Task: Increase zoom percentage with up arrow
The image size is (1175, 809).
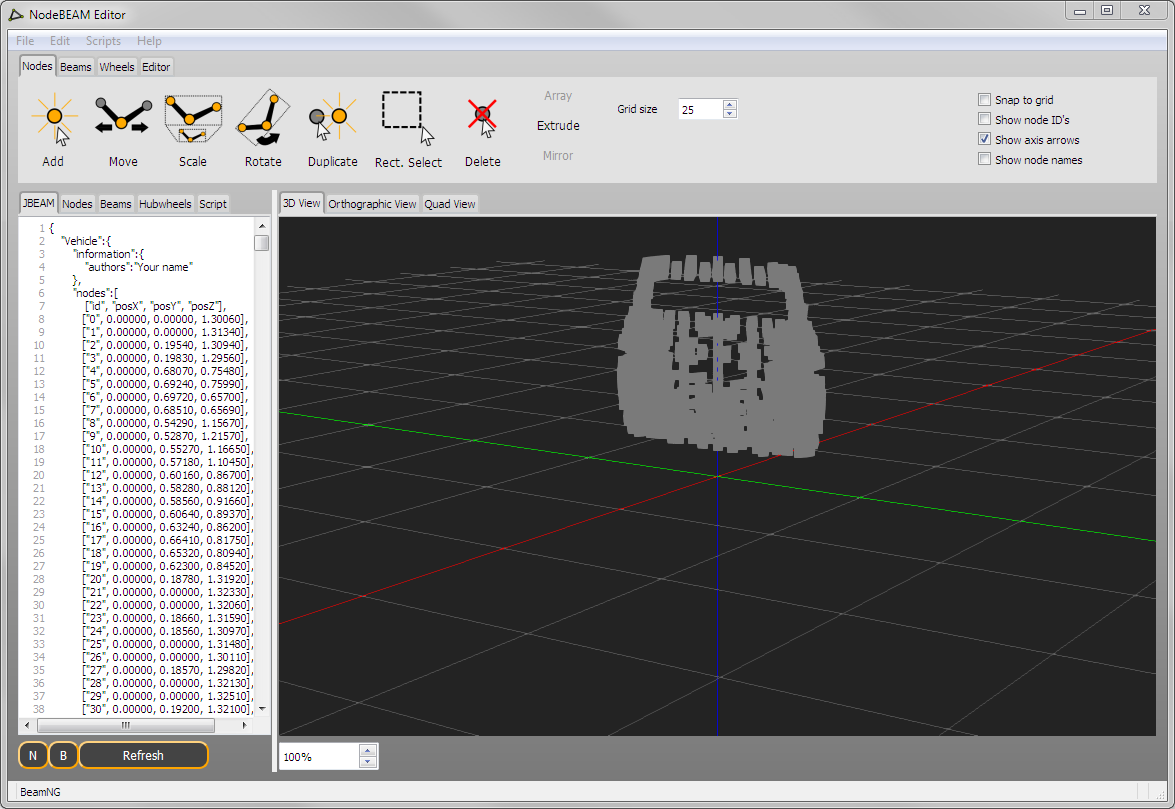Action: (367, 751)
